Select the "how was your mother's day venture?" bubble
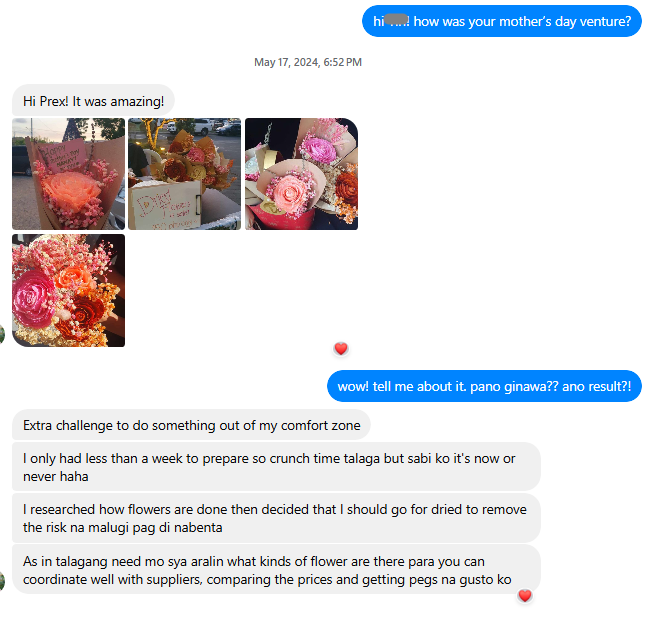Image resolution: width=646 pixels, height=620 pixels. (x=502, y=21)
